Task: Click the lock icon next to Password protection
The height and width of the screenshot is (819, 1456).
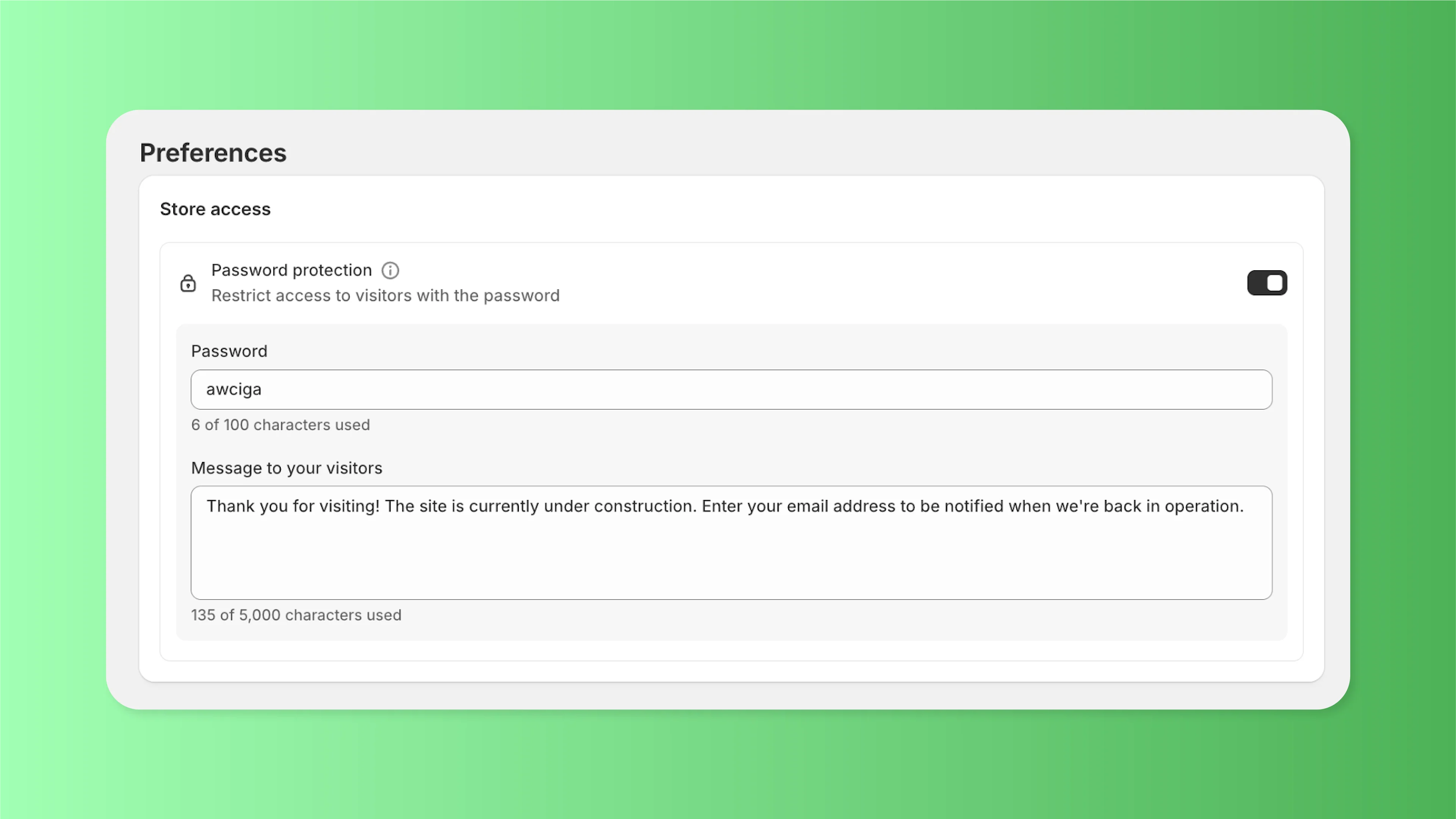Action: pyautogui.click(x=188, y=283)
